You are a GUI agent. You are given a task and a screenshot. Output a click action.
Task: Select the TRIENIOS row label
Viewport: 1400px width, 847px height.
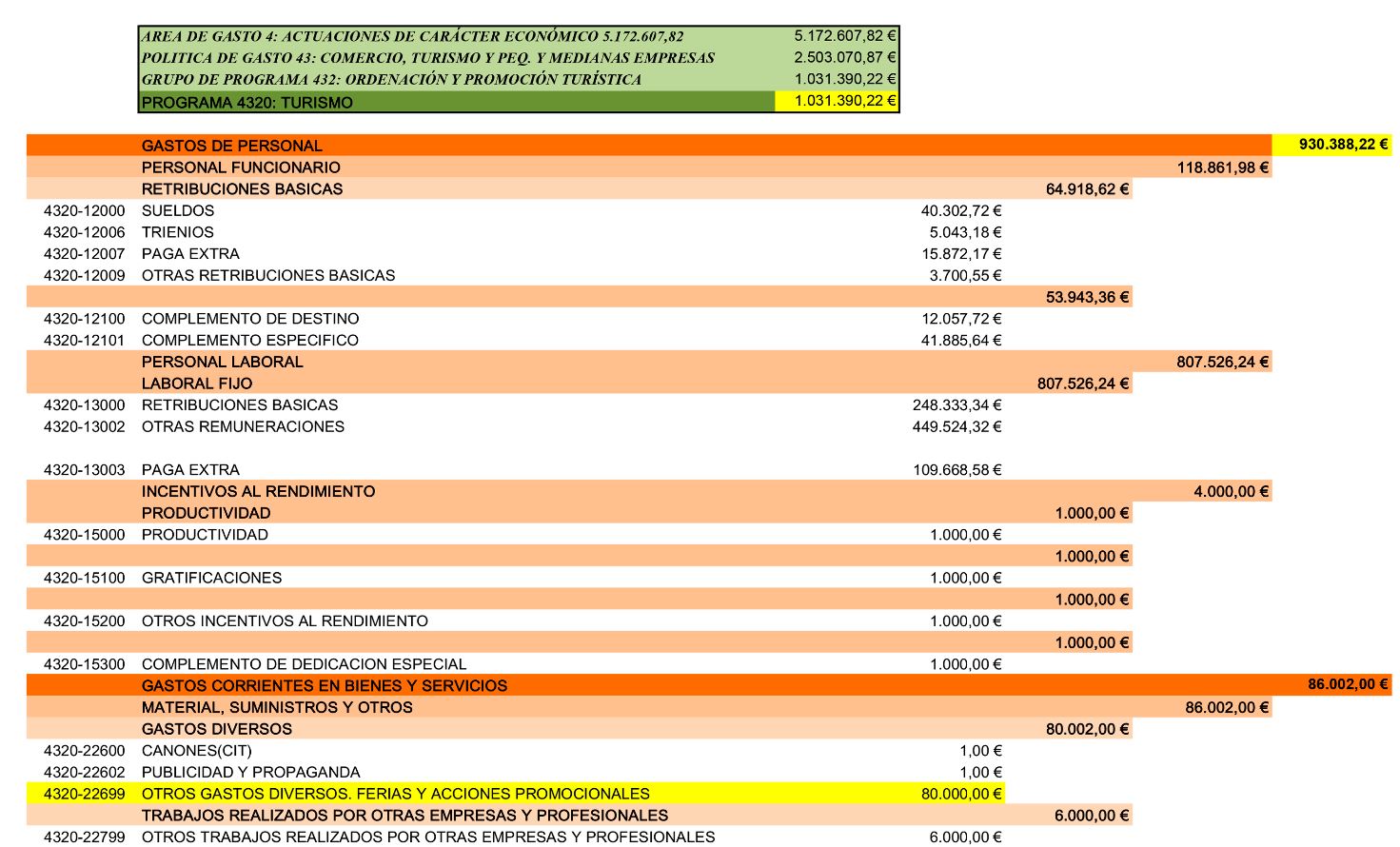177,232
